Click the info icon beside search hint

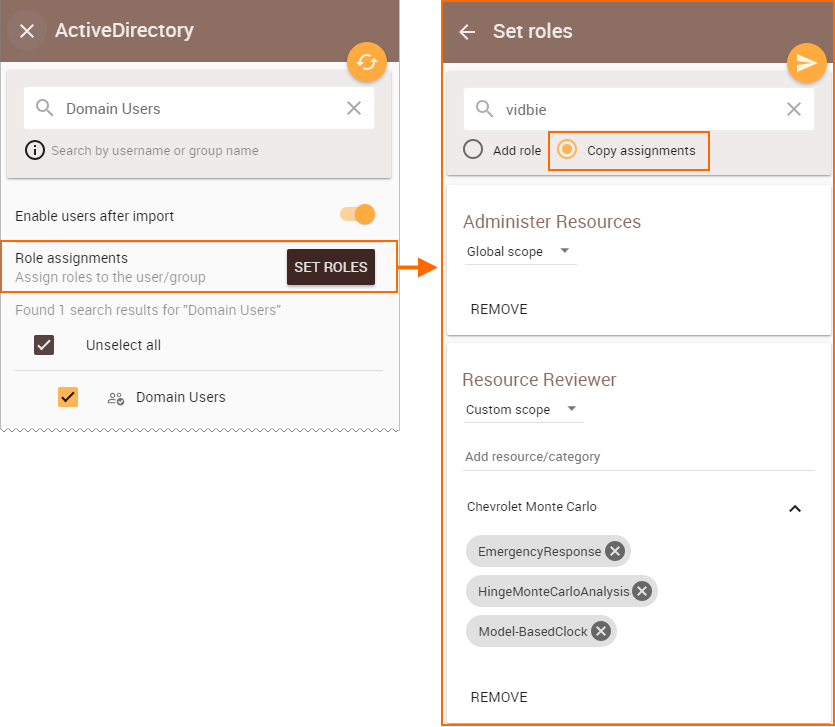coord(35,151)
